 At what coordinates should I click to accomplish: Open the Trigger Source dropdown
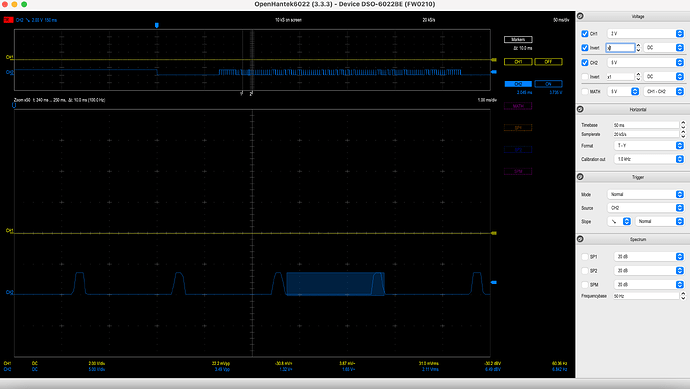pyautogui.click(x=646, y=208)
